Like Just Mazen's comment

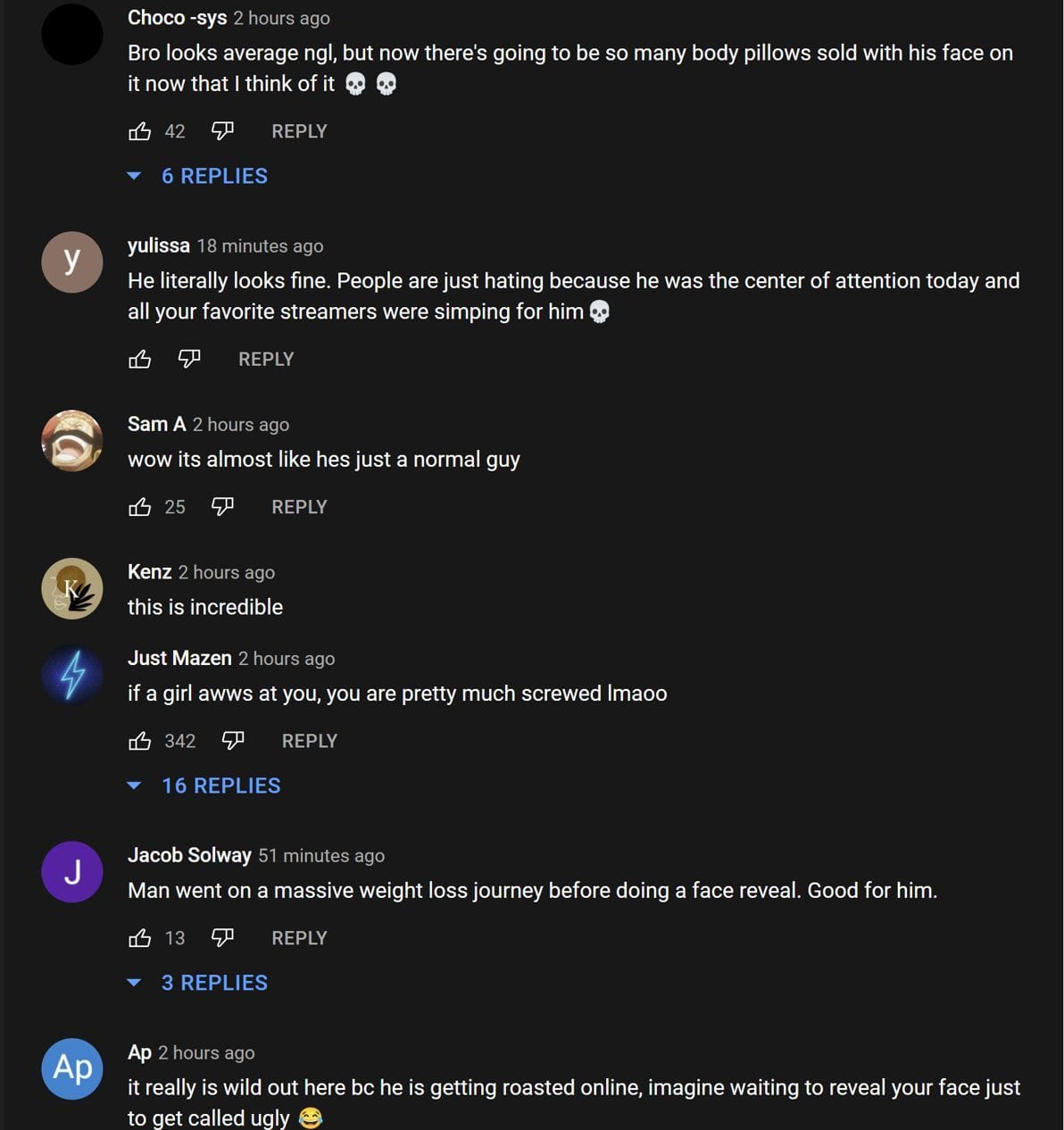point(140,741)
